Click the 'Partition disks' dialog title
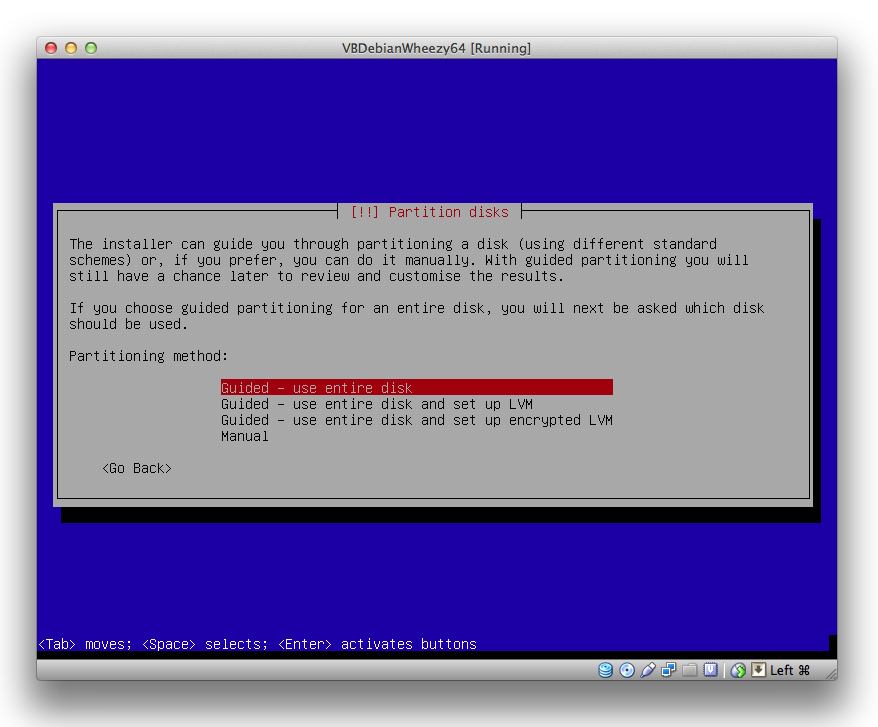Screen dimensions: 878x727 [x=430, y=212]
